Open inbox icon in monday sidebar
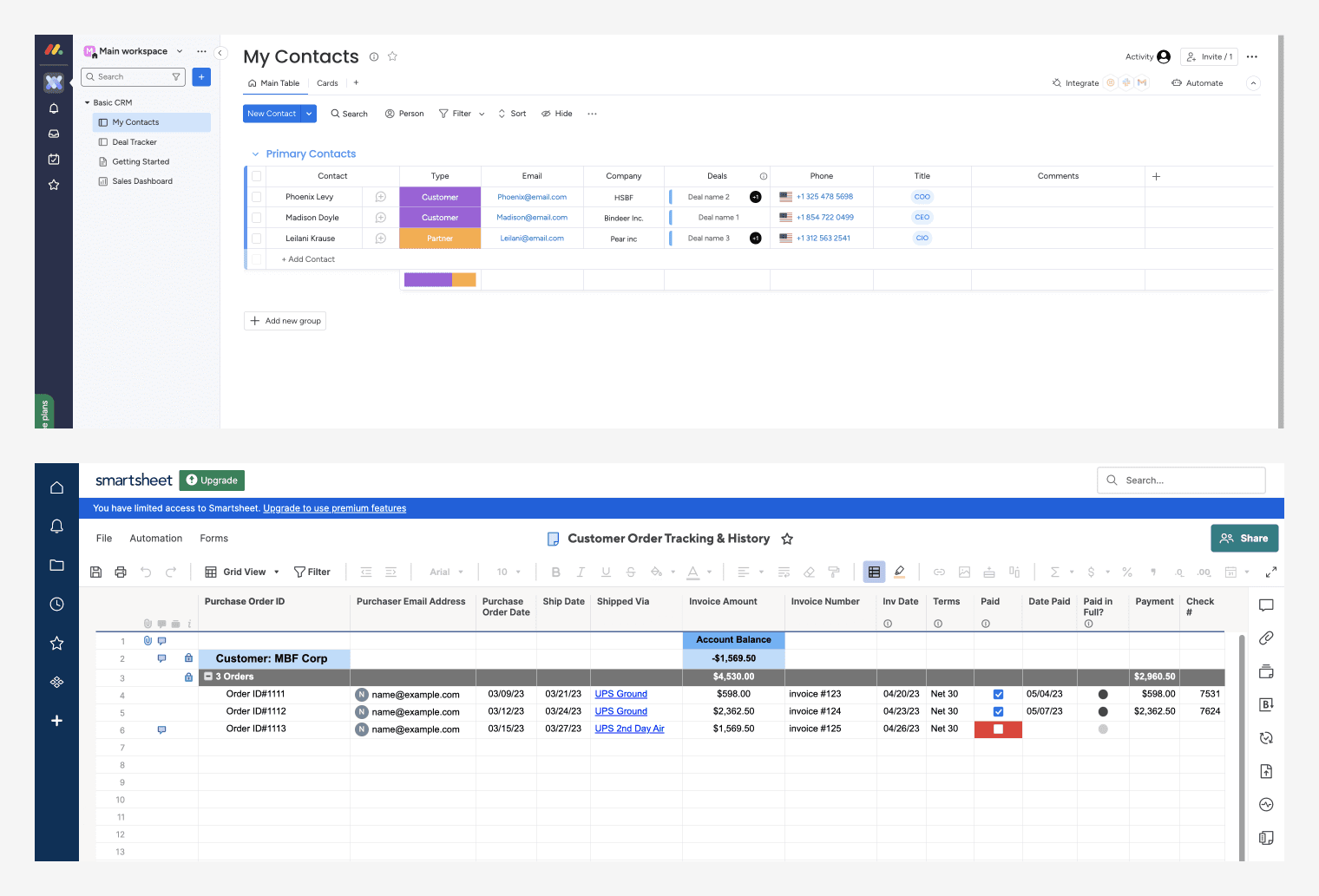Image resolution: width=1319 pixels, height=896 pixels. coord(54,134)
